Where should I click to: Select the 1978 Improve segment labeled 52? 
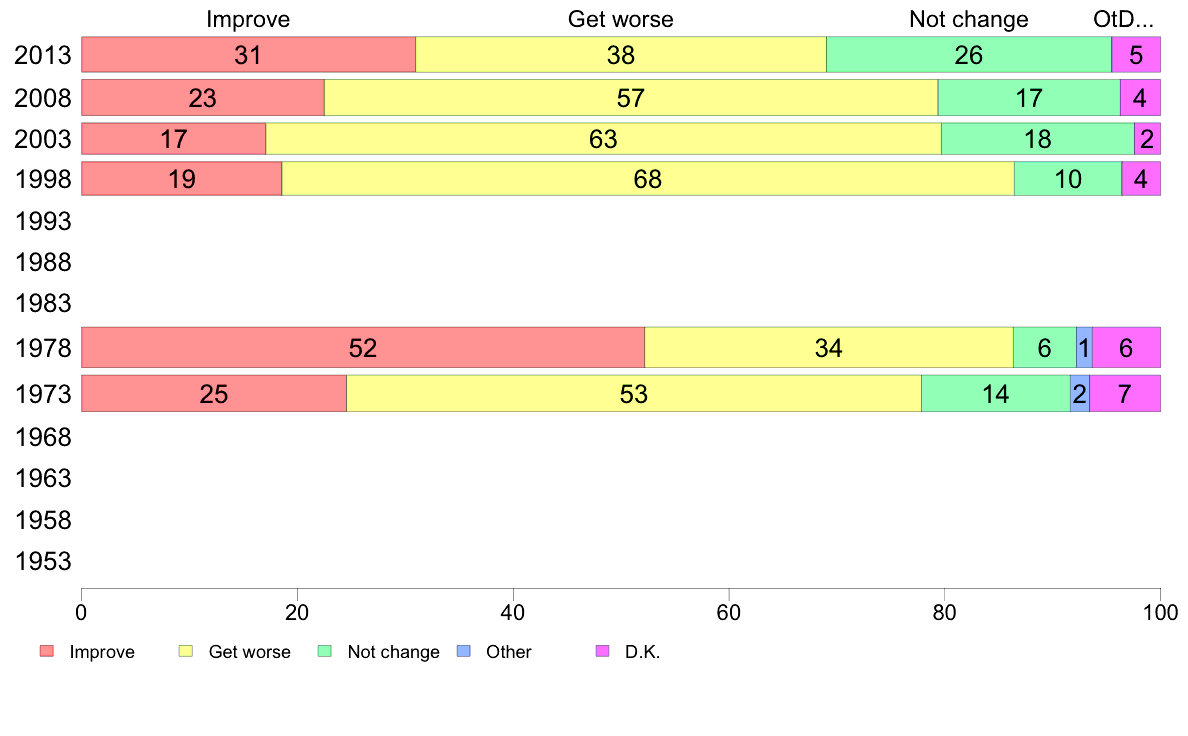(362, 348)
